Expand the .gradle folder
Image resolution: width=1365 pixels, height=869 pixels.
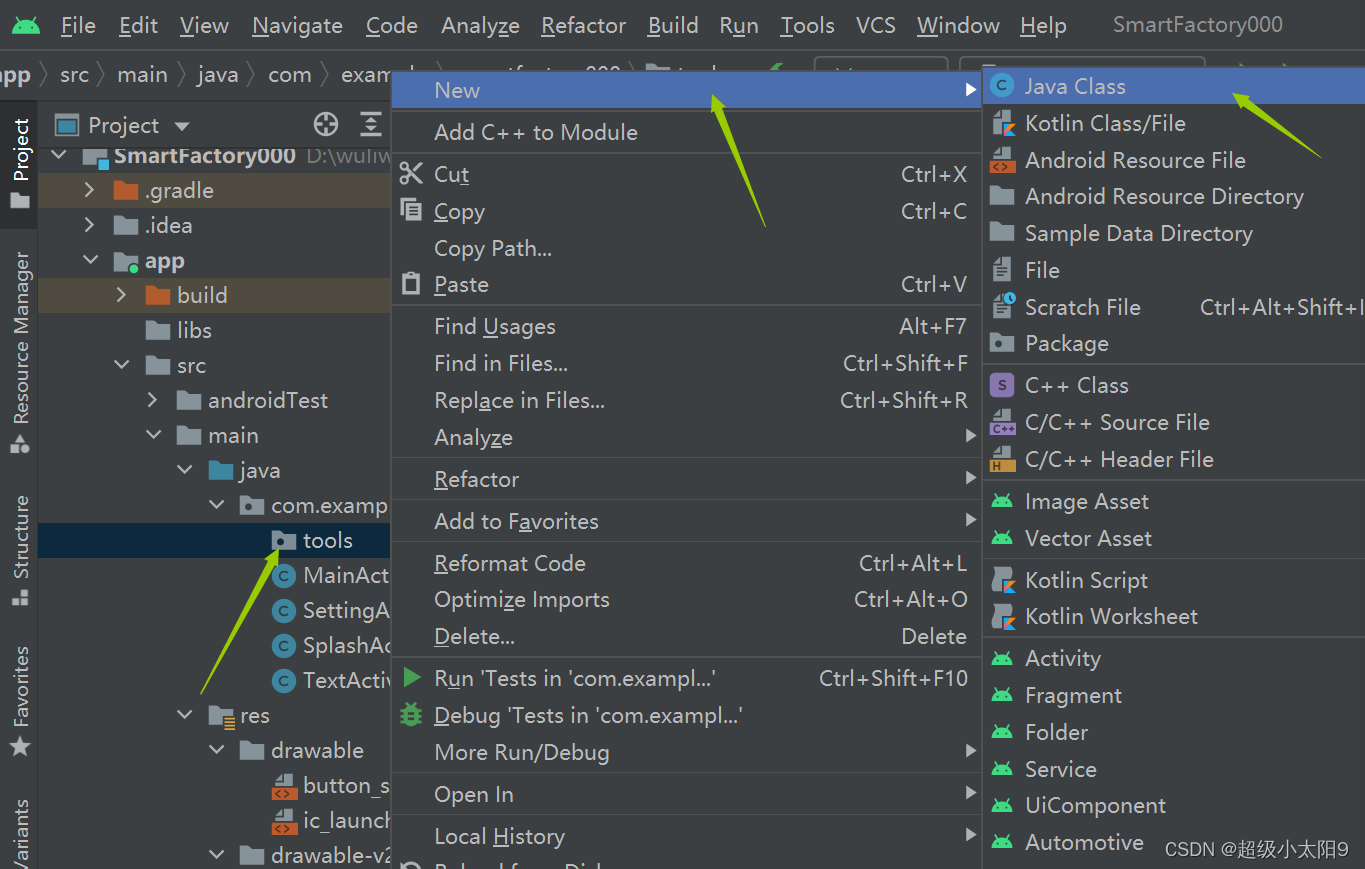pos(90,190)
